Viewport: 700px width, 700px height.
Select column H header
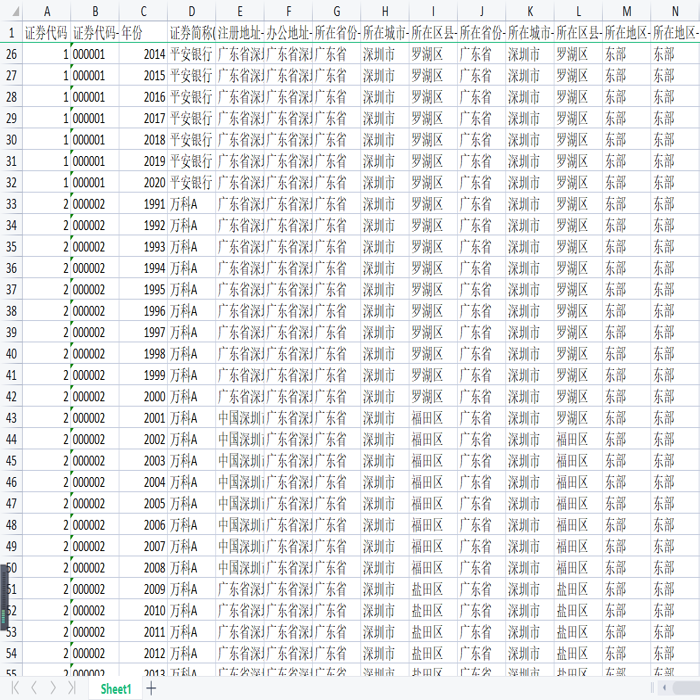coord(385,12)
